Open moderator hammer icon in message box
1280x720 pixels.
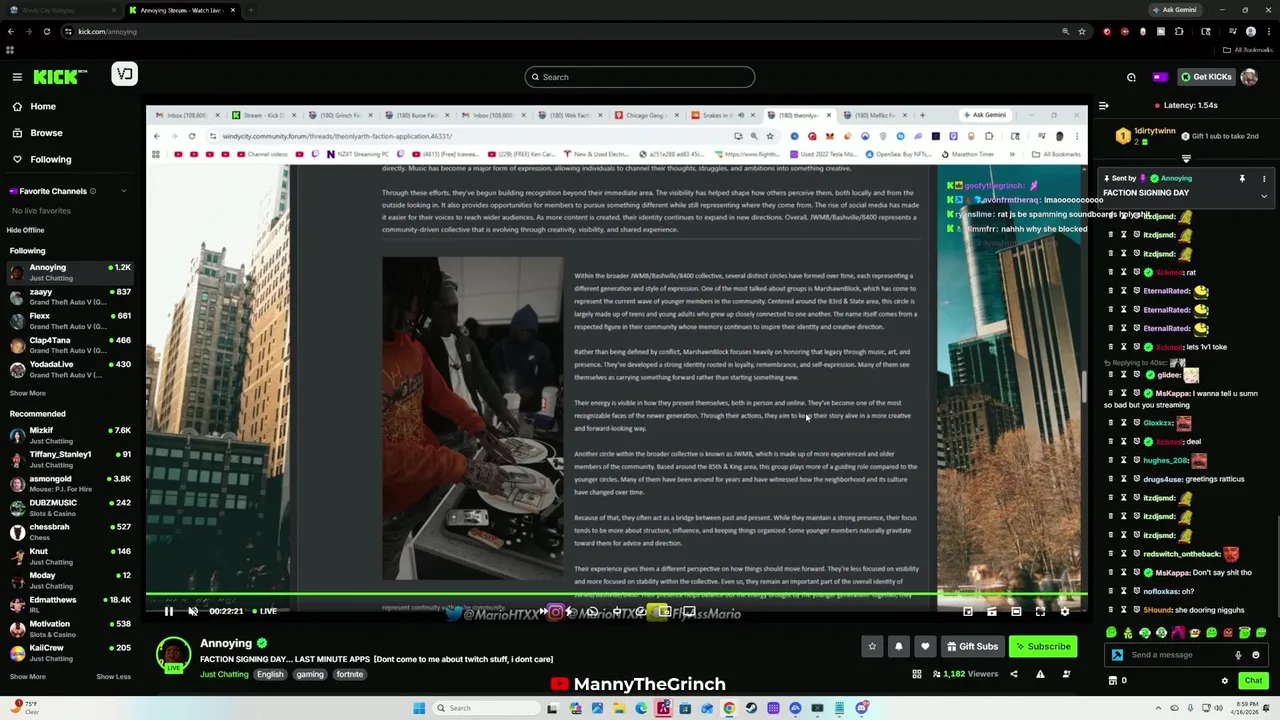pos(1118,655)
